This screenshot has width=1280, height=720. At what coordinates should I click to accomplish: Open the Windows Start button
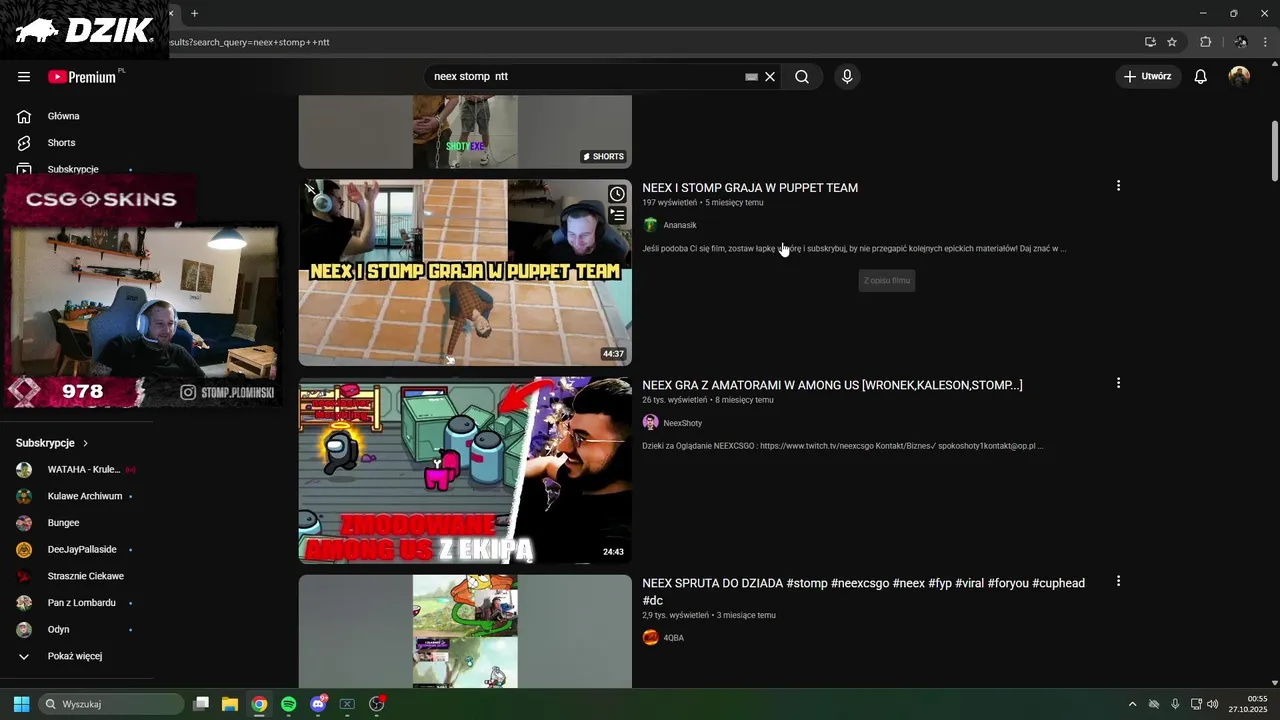coord(21,704)
